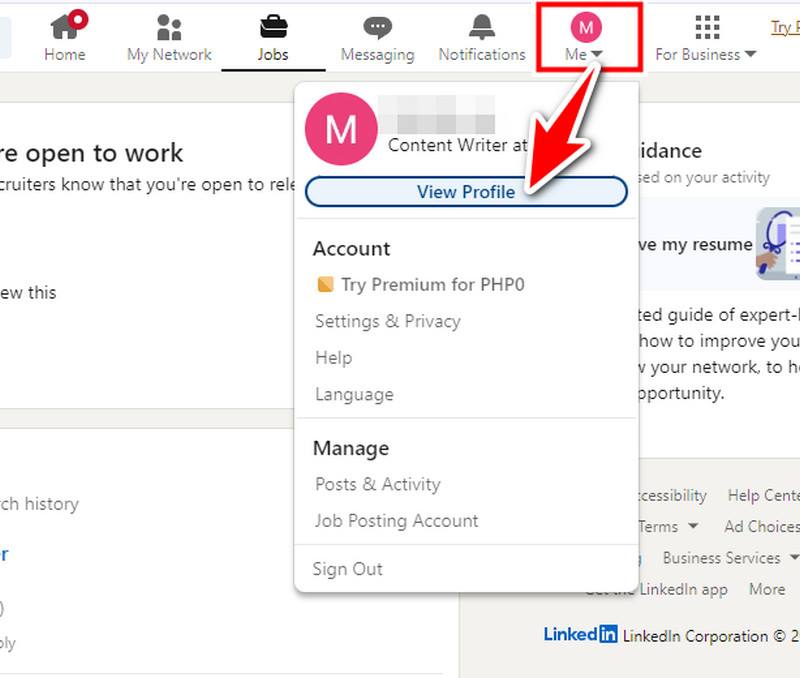Expand the Business Services footer dropdown
The width and height of the screenshot is (800, 678).
point(794,557)
